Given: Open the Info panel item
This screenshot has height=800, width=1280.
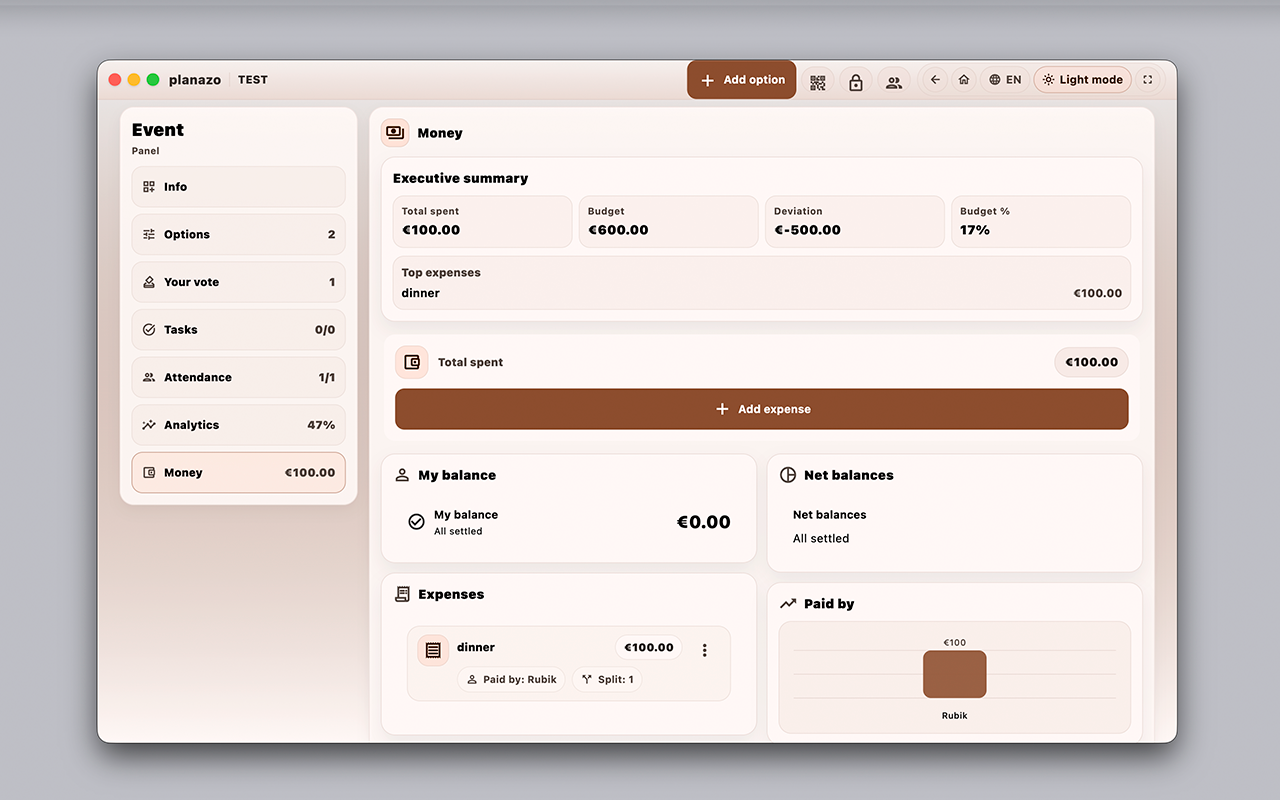Looking at the screenshot, I should 238,187.
